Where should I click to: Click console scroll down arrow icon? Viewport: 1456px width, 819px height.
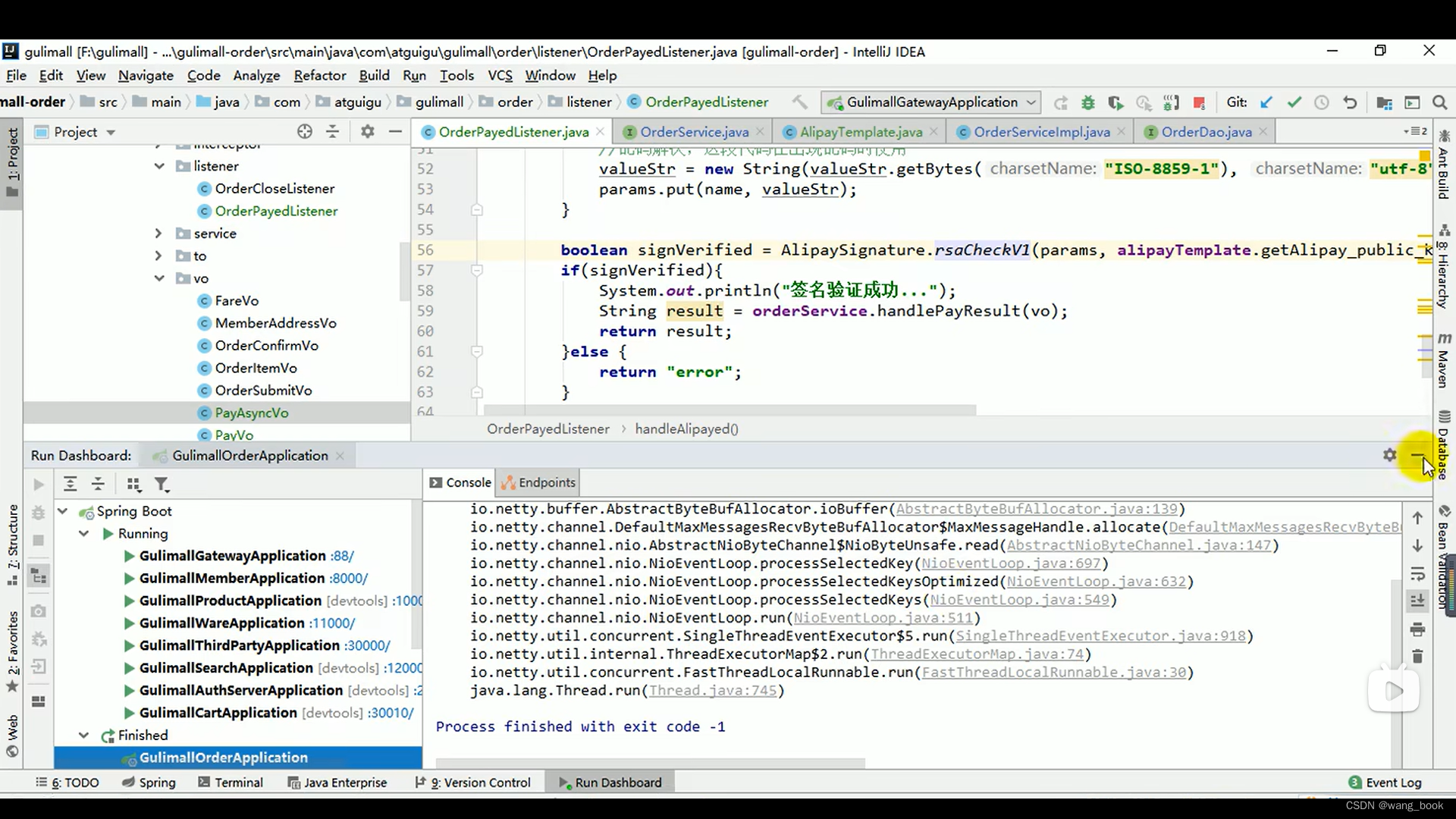click(x=1417, y=545)
